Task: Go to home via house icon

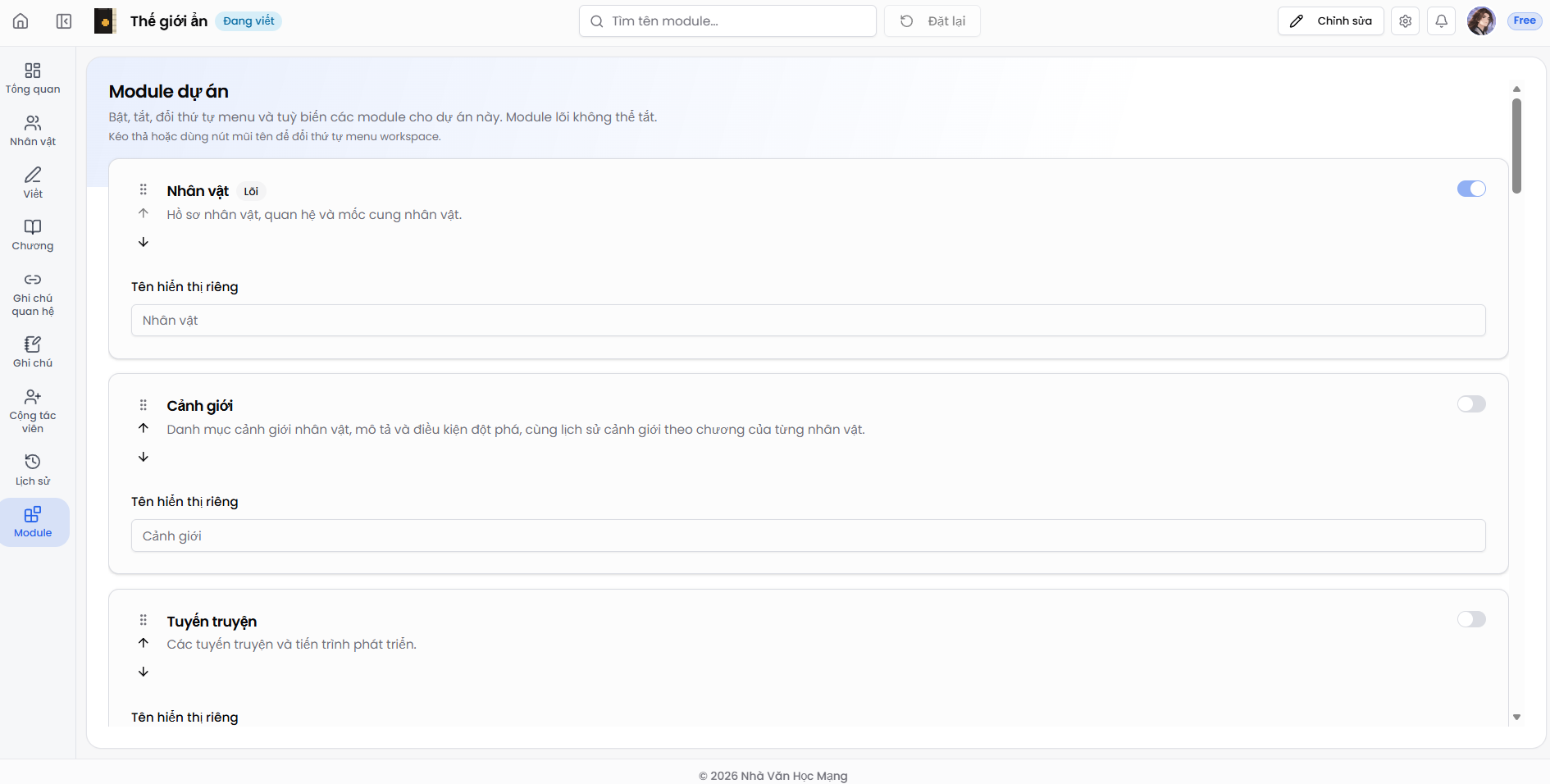Action: pyautogui.click(x=21, y=21)
